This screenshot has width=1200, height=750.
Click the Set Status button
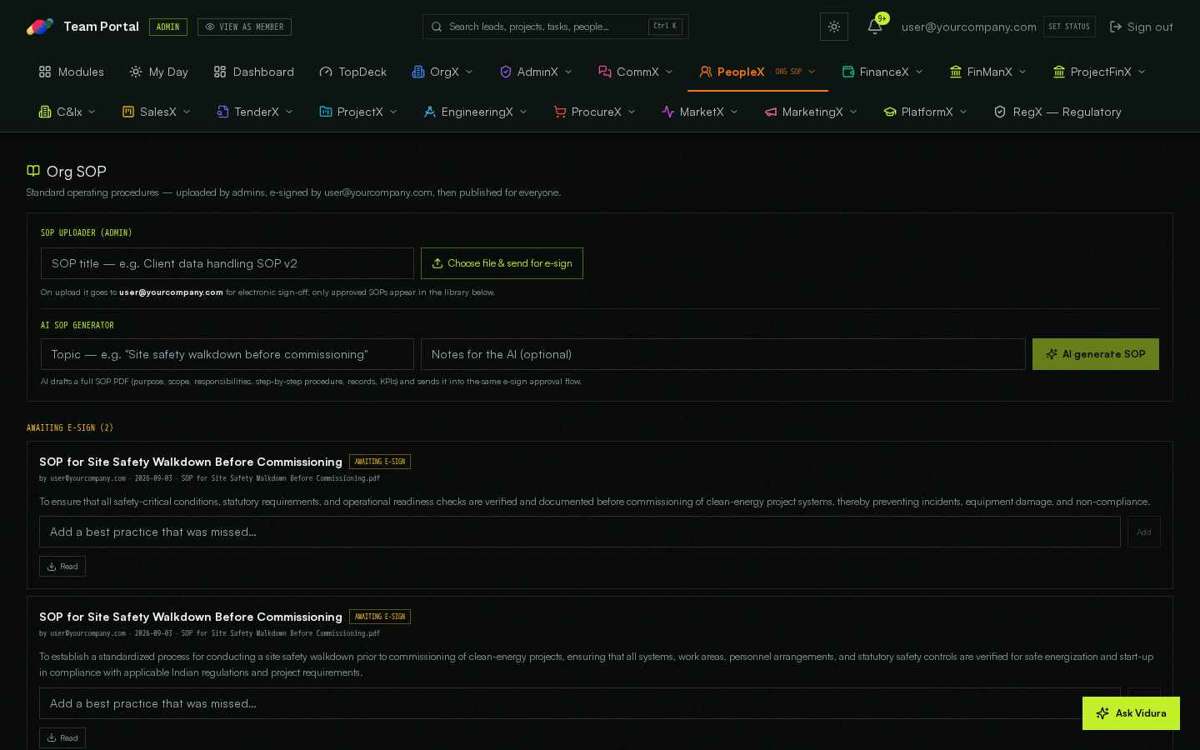click(1069, 27)
